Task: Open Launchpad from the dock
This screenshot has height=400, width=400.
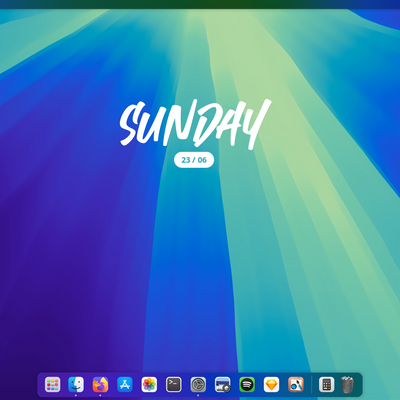Action: tap(52, 385)
